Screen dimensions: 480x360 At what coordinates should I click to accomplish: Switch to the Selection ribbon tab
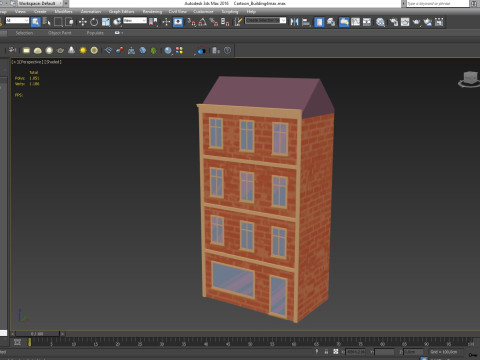coord(24,33)
